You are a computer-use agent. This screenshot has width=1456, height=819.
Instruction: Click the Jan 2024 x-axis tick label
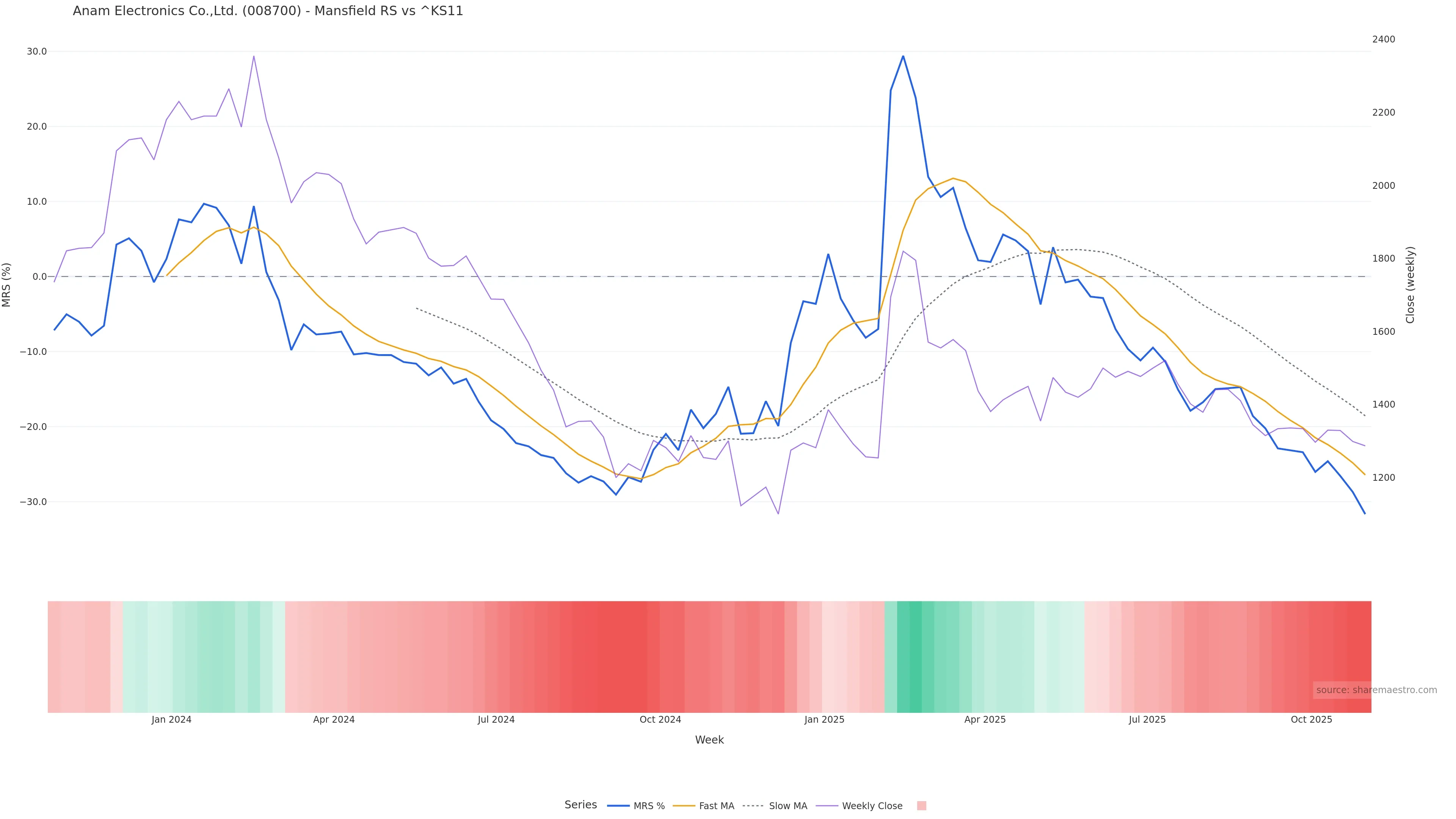tap(171, 720)
